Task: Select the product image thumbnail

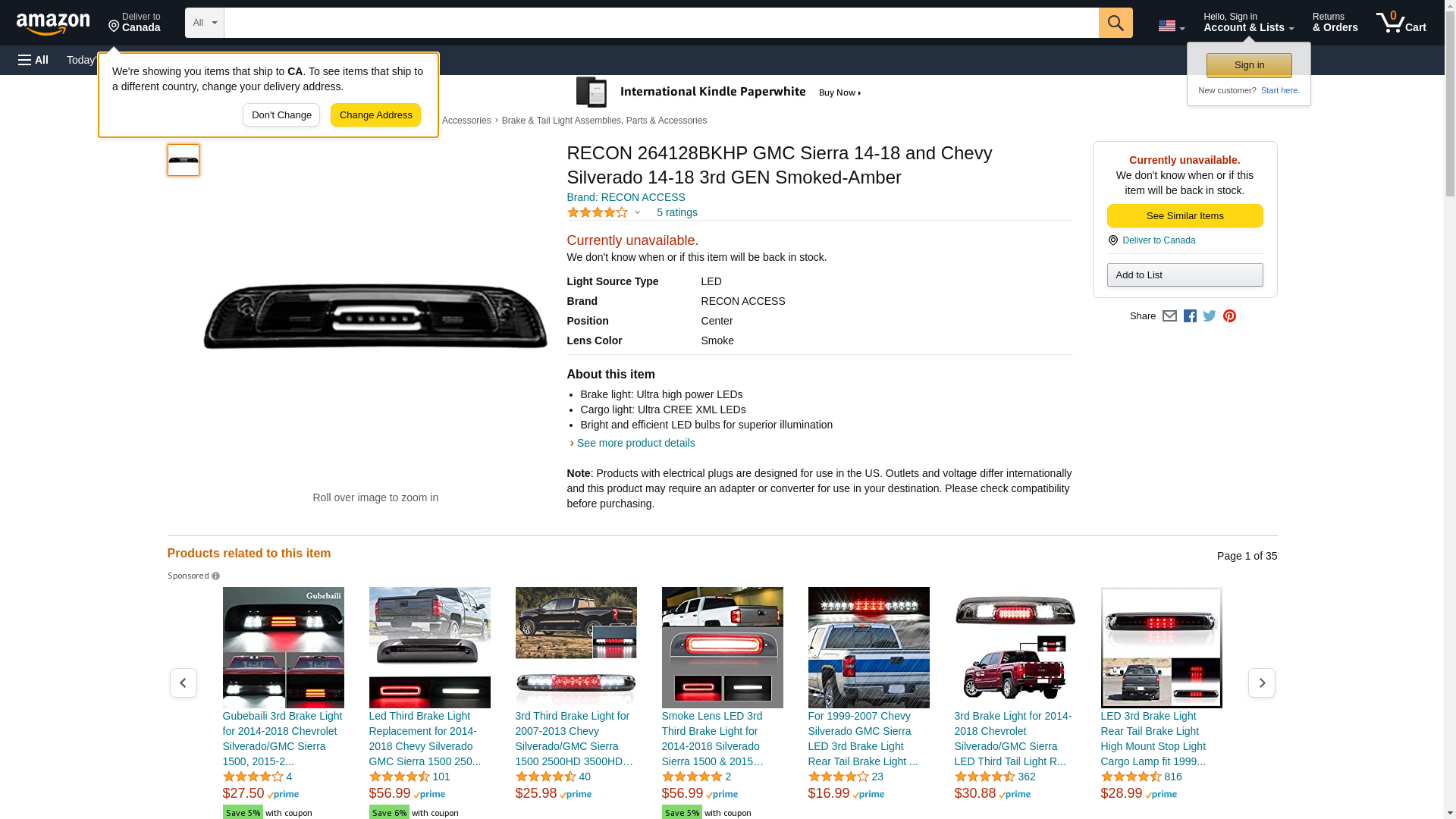Action: click(184, 160)
